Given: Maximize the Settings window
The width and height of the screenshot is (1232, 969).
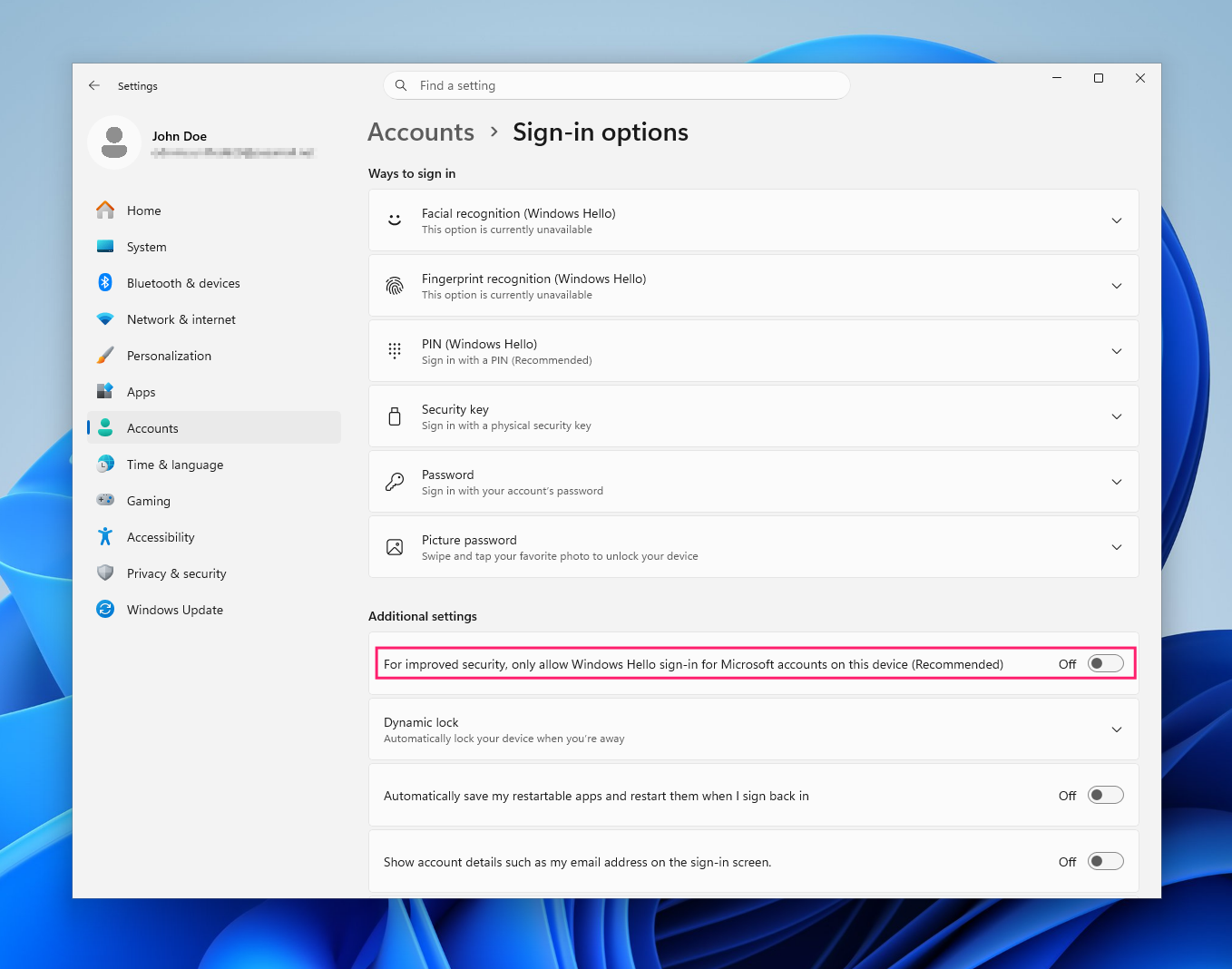Looking at the screenshot, I should 1099,78.
